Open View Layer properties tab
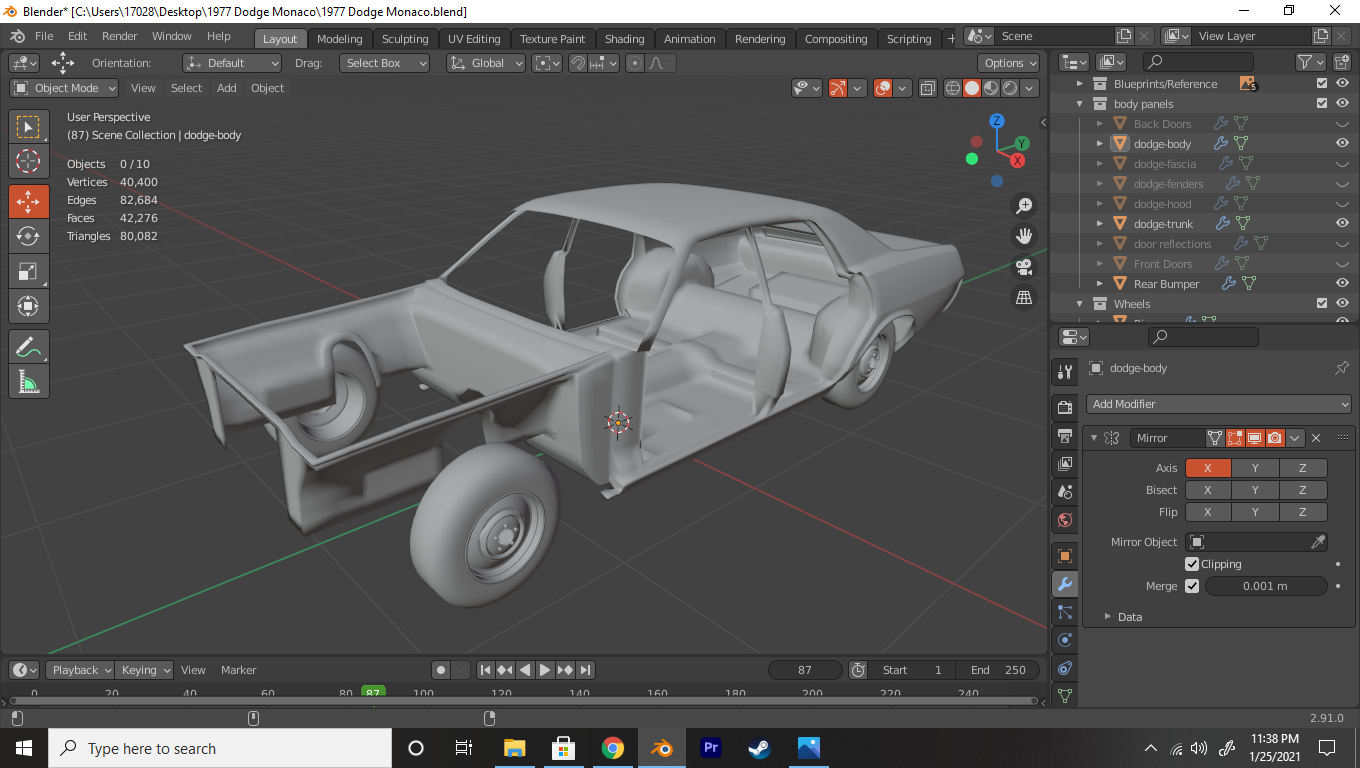The width and height of the screenshot is (1360, 768). 1065,464
